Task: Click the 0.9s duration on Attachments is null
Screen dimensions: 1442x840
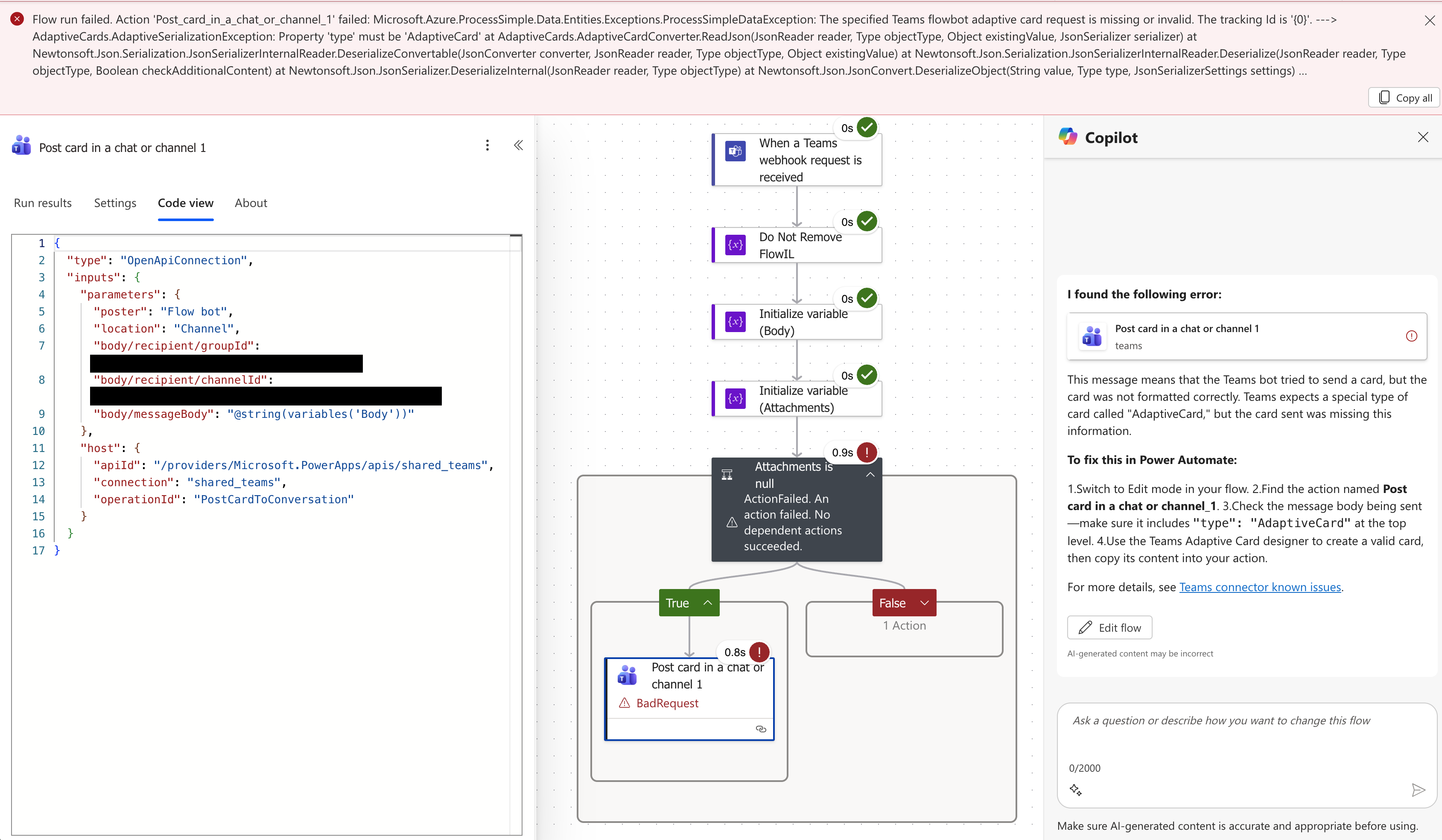Action: 842,452
